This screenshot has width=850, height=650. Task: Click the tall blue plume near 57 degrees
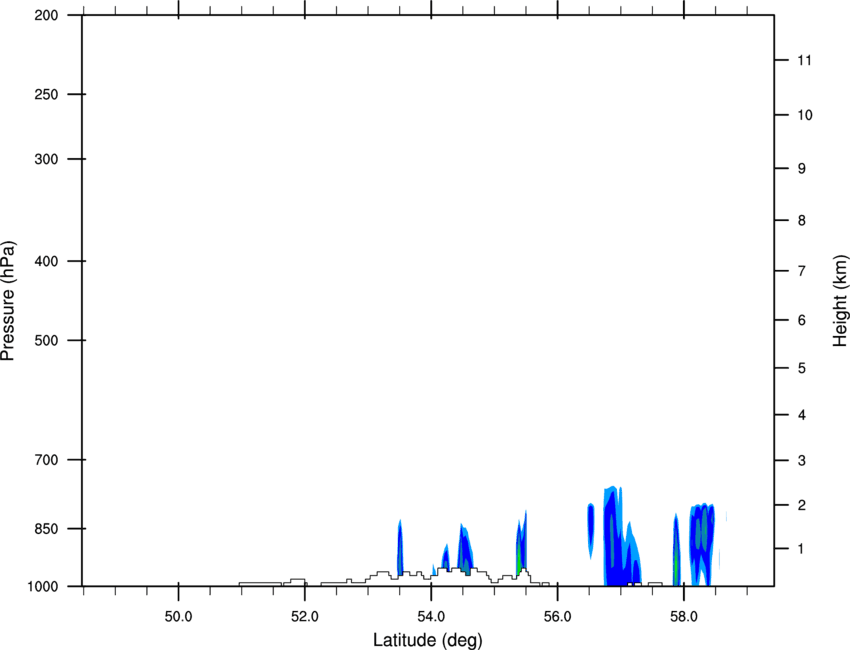pyautogui.click(x=621, y=537)
